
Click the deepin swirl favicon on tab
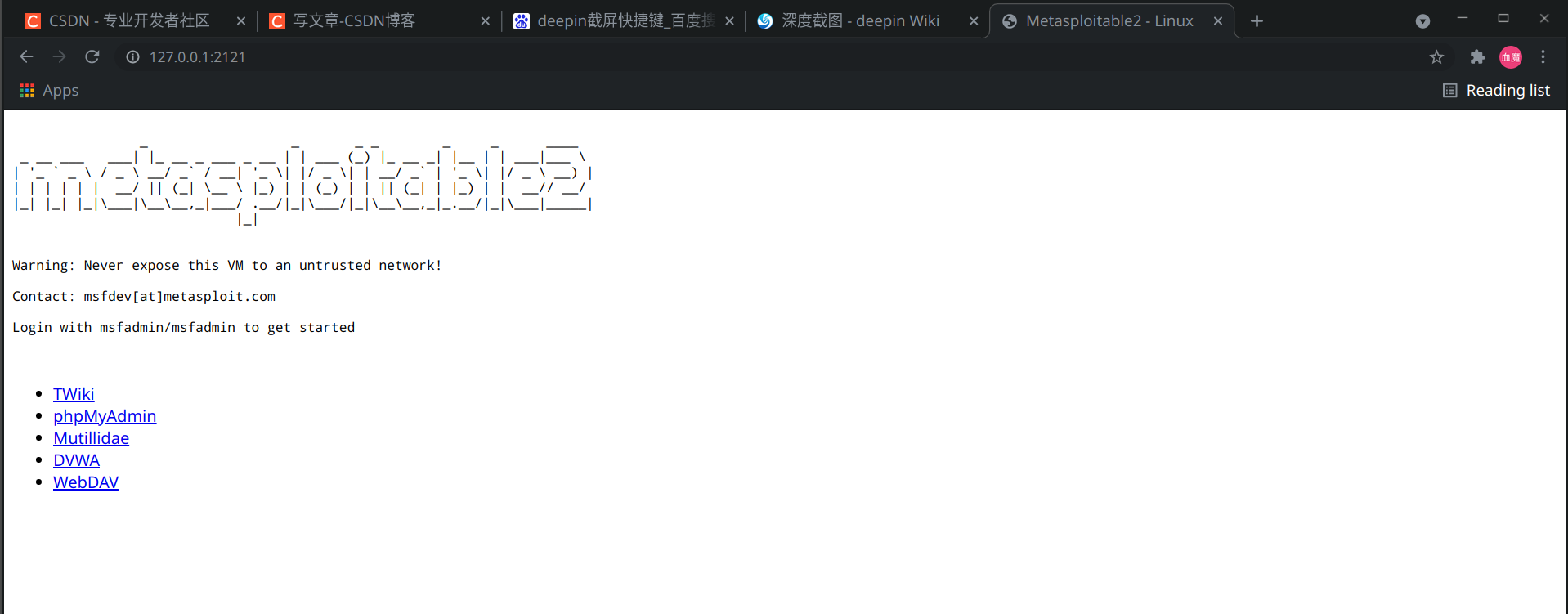765,21
